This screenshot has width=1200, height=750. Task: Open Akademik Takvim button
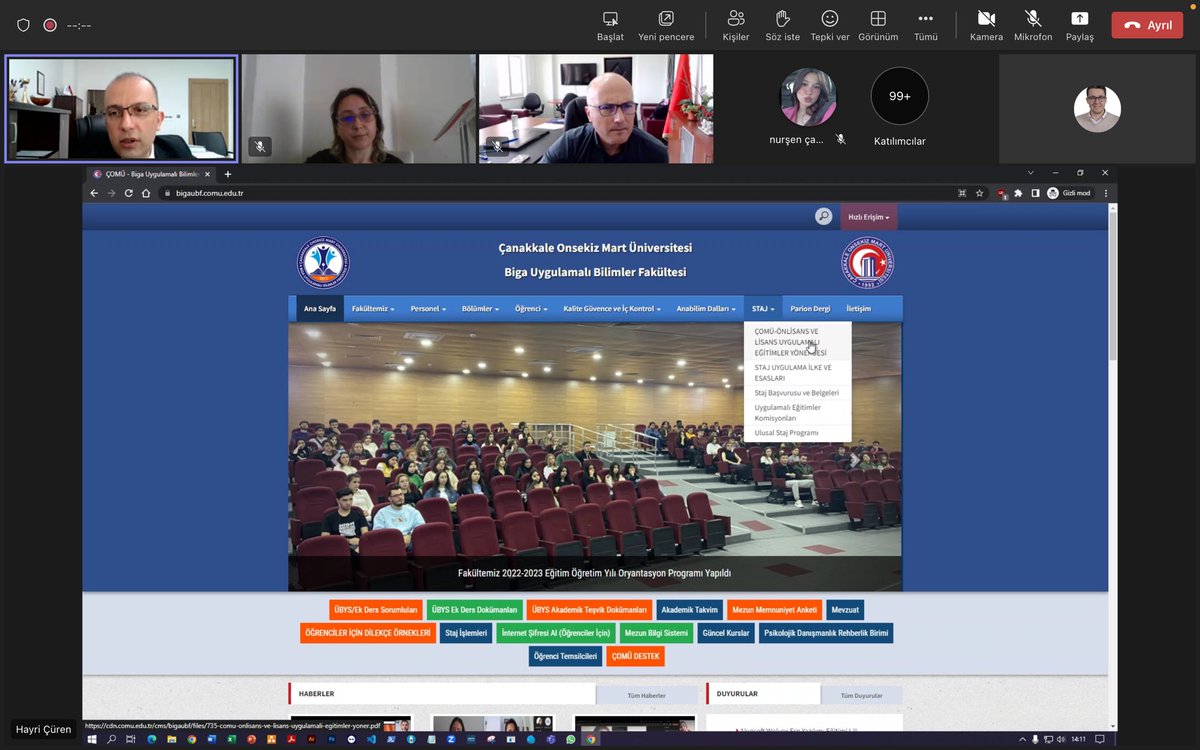point(690,609)
